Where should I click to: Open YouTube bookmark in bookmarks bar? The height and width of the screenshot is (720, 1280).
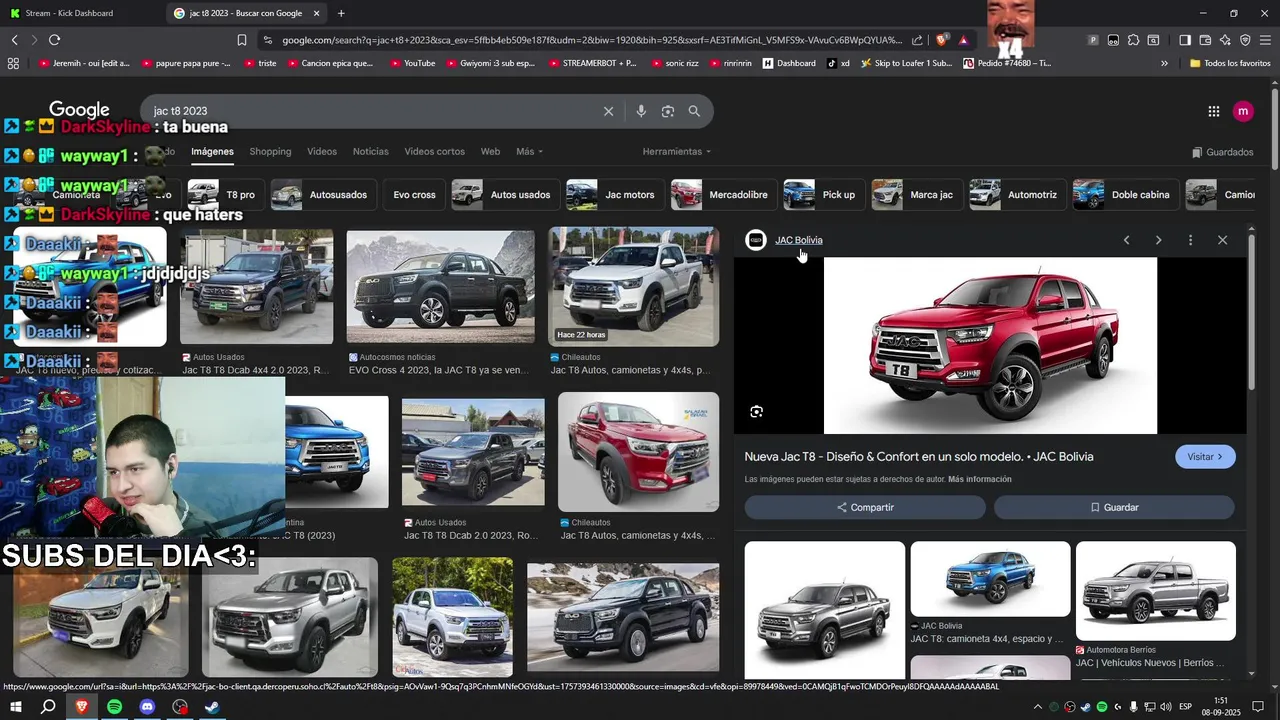[x=411, y=63]
